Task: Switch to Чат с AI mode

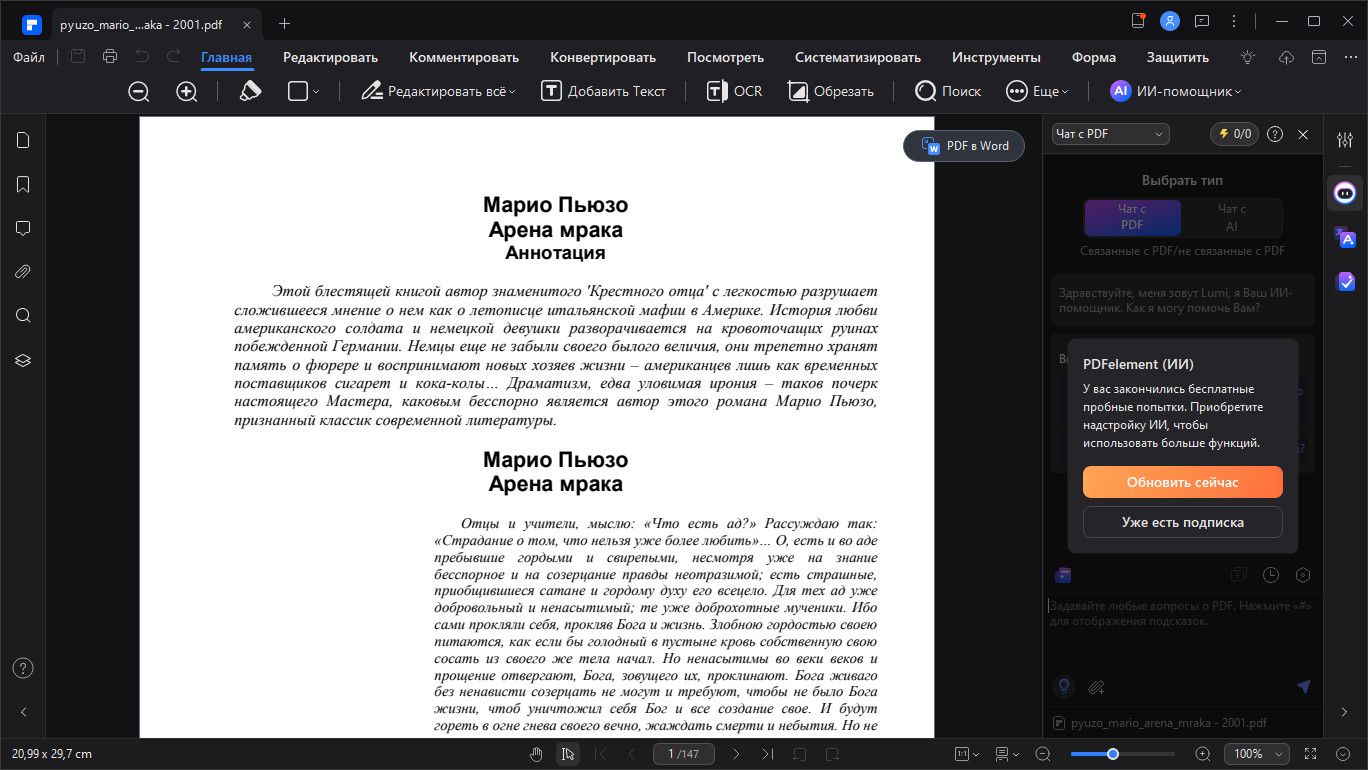Action: 1231,217
